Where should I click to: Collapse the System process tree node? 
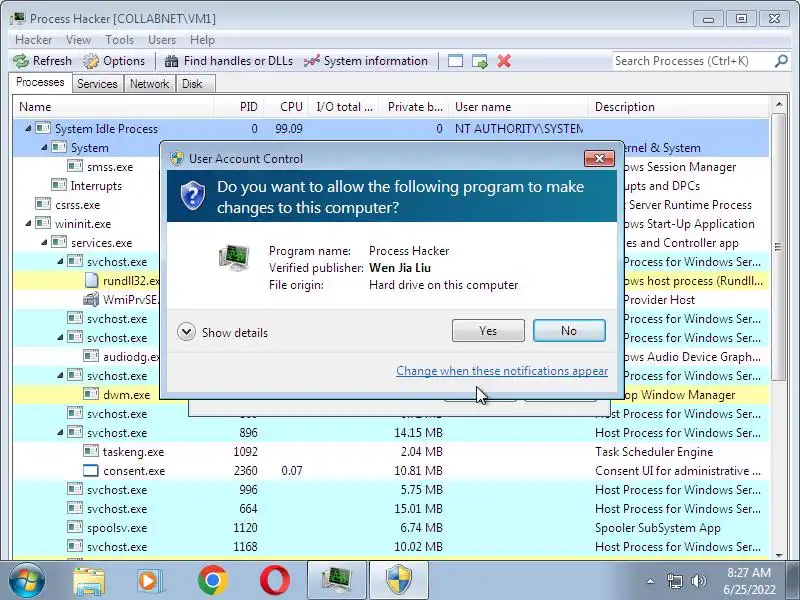(x=44, y=147)
